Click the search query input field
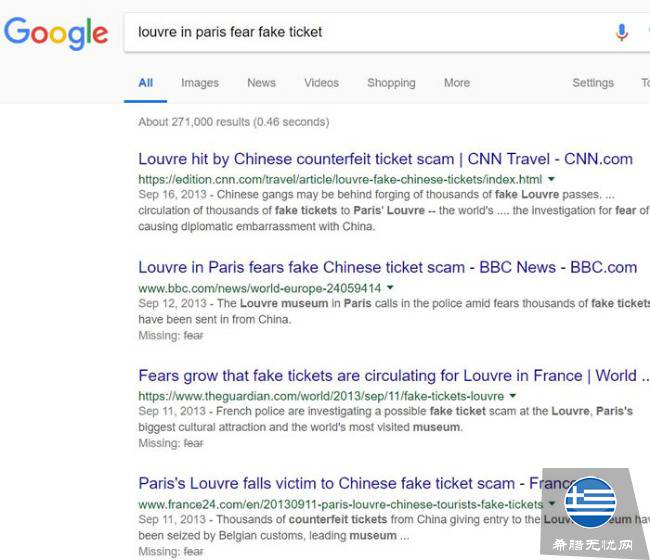 pos(360,32)
